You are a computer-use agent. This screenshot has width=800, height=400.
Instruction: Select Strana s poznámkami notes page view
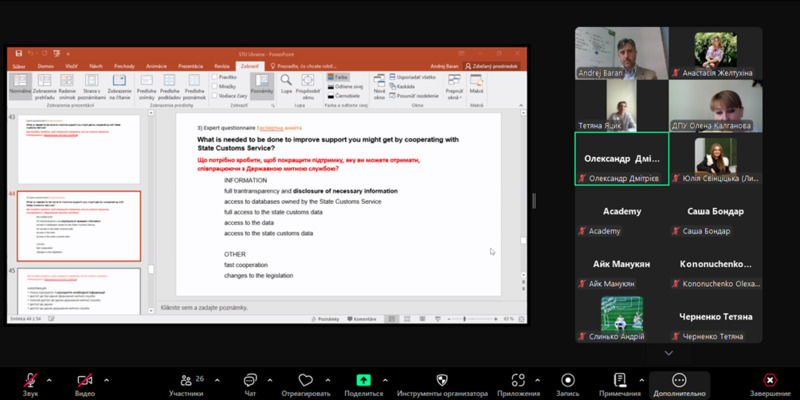click(92, 86)
